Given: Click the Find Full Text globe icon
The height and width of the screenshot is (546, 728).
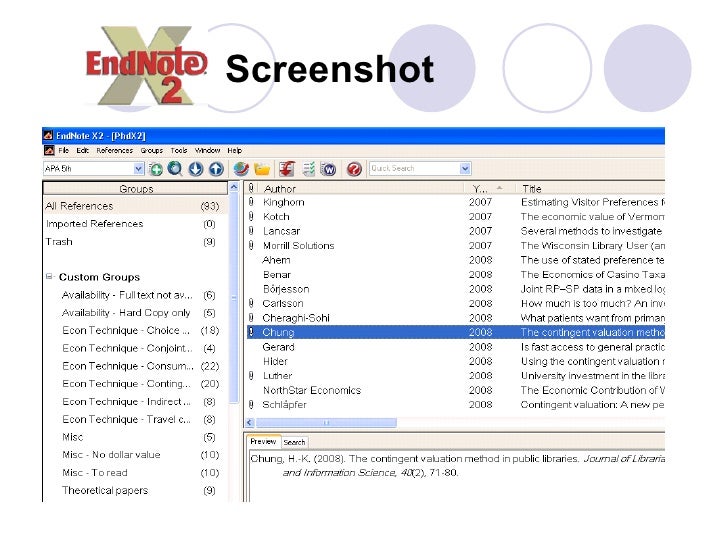Looking at the screenshot, I should click(x=241, y=169).
